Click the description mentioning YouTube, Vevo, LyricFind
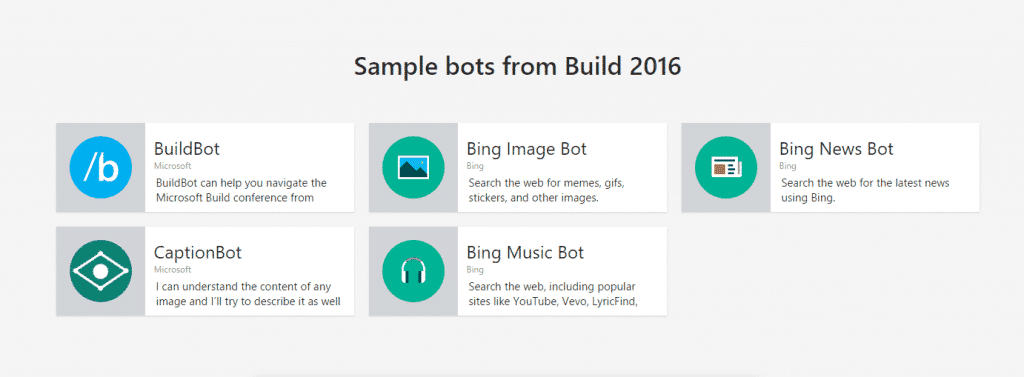The width and height of the screenshot is (1024, 377). click(553, 294)
